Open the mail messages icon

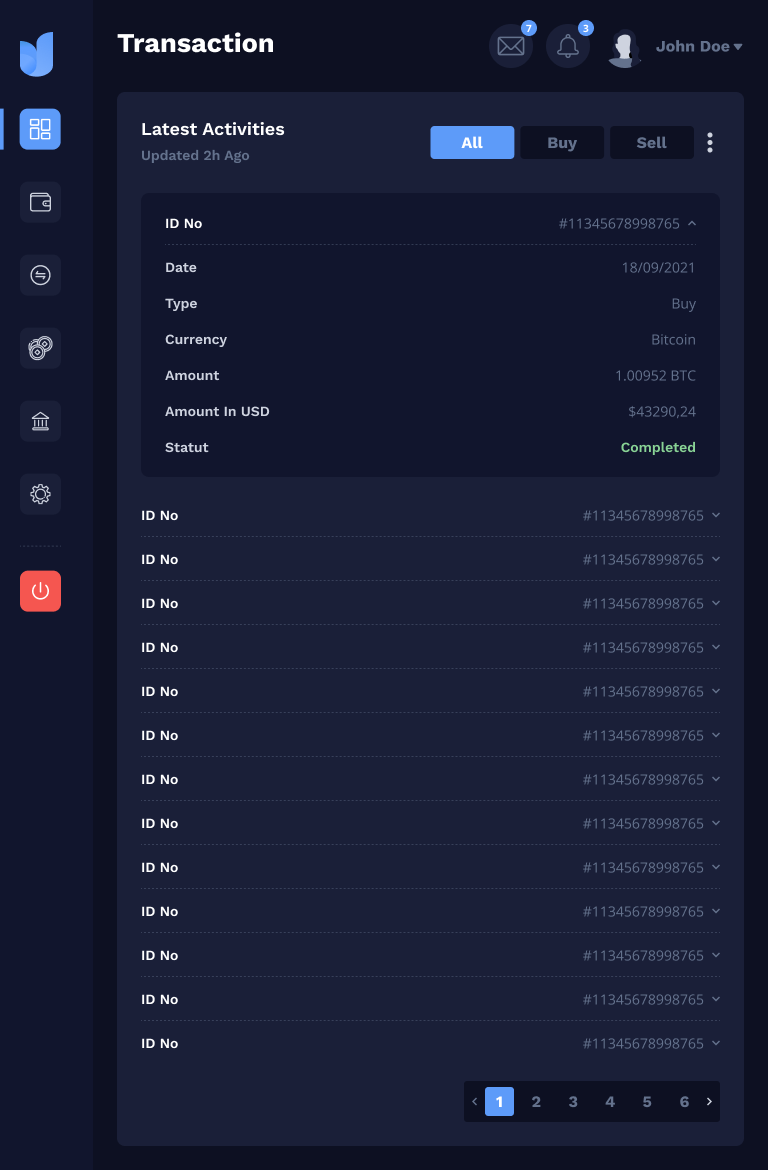click(511, 46)
